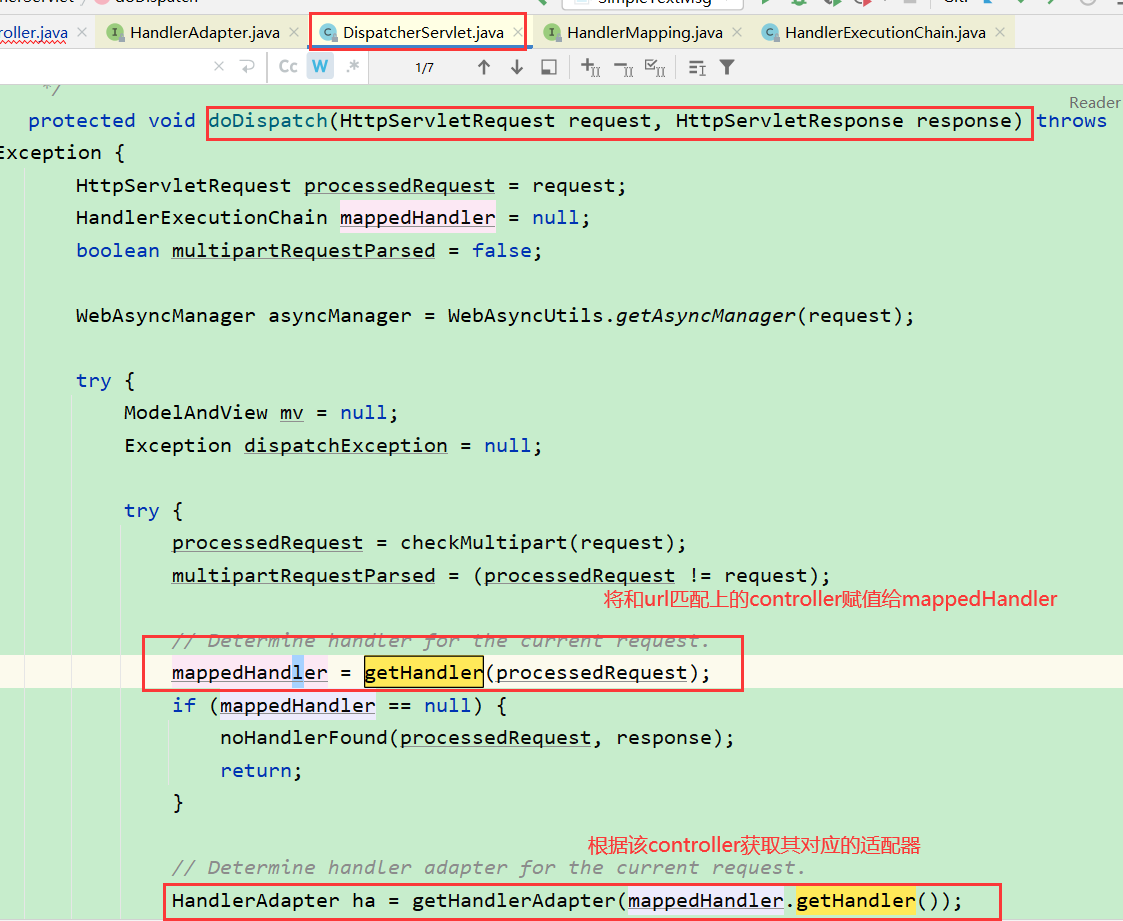The height and width of the screenshot is (921, 1123).
Task: Click getAsyncManager in WebAsyncUtils call
Action: pyautogui.click(x=705, y=316)
